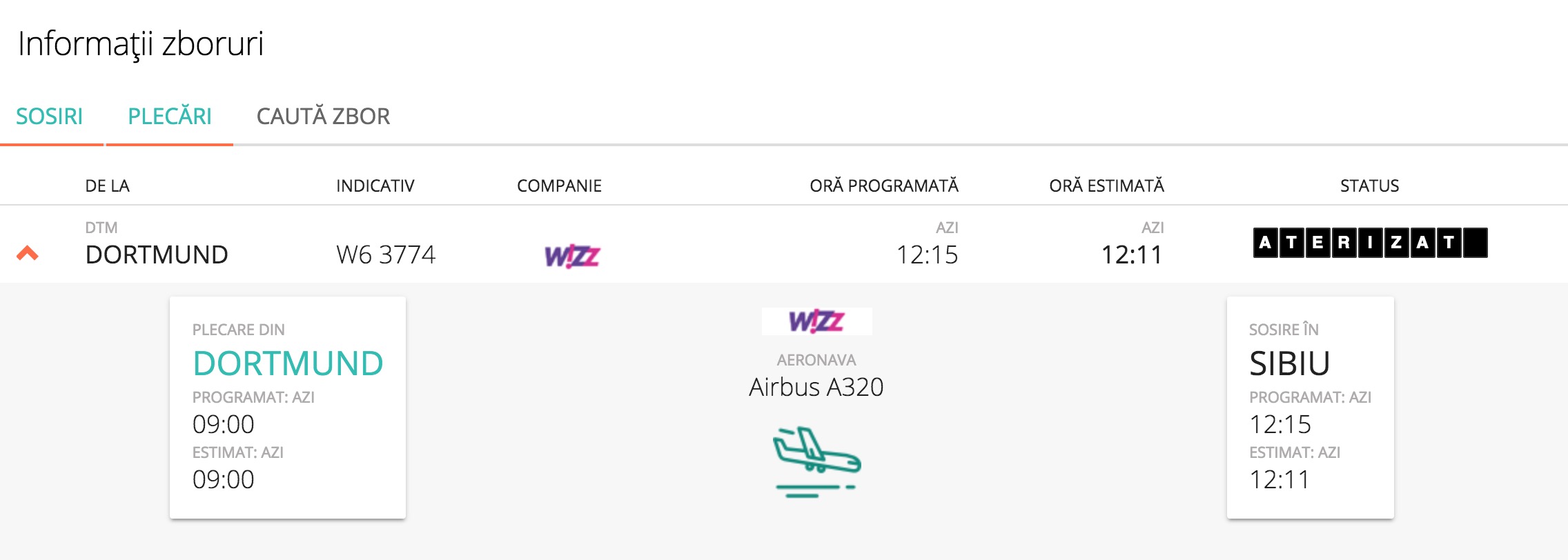Click the estimated time 12:11 in row

pos(1132,254)
